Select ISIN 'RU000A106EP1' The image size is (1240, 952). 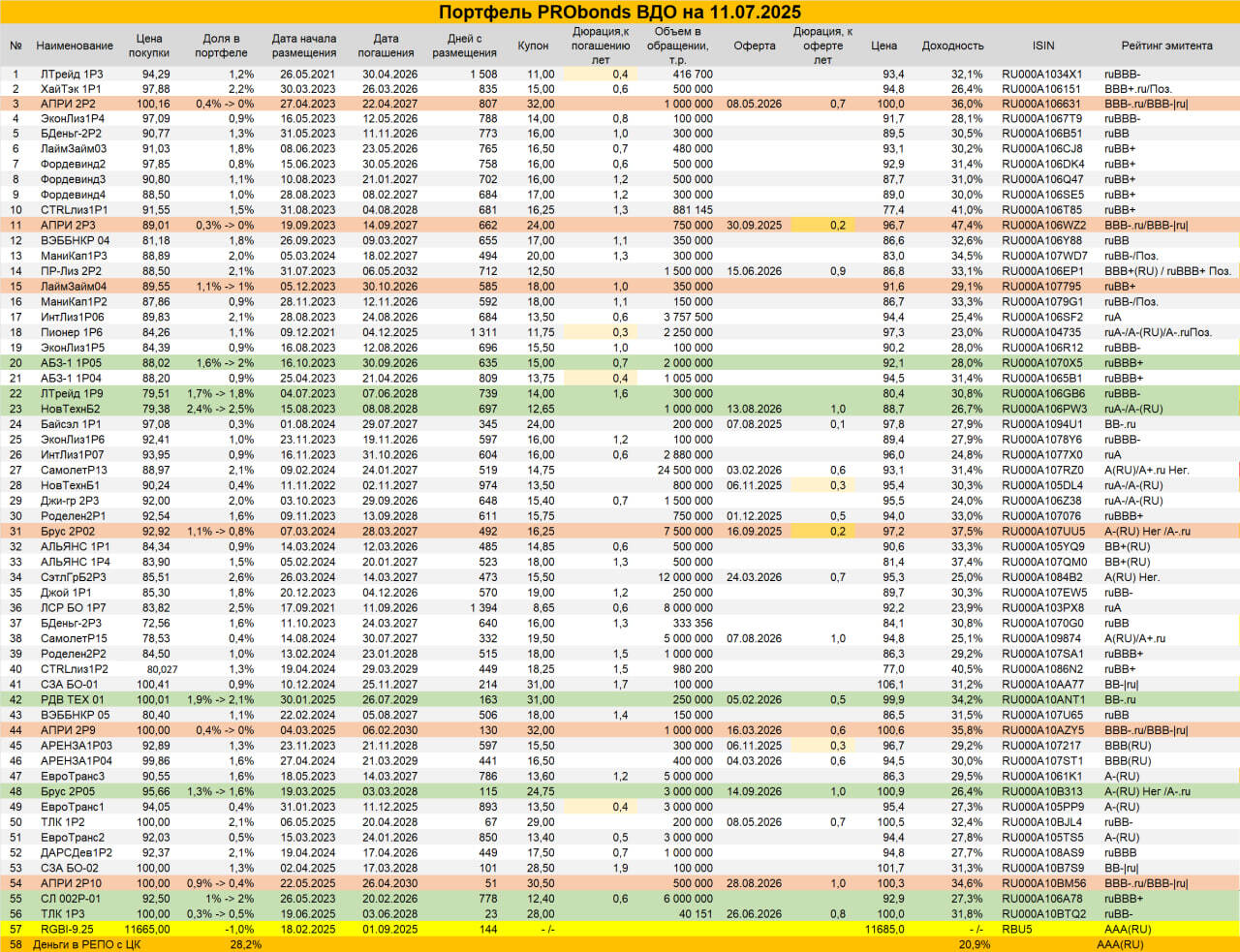pyautogui.click(x=1042, y=271)
